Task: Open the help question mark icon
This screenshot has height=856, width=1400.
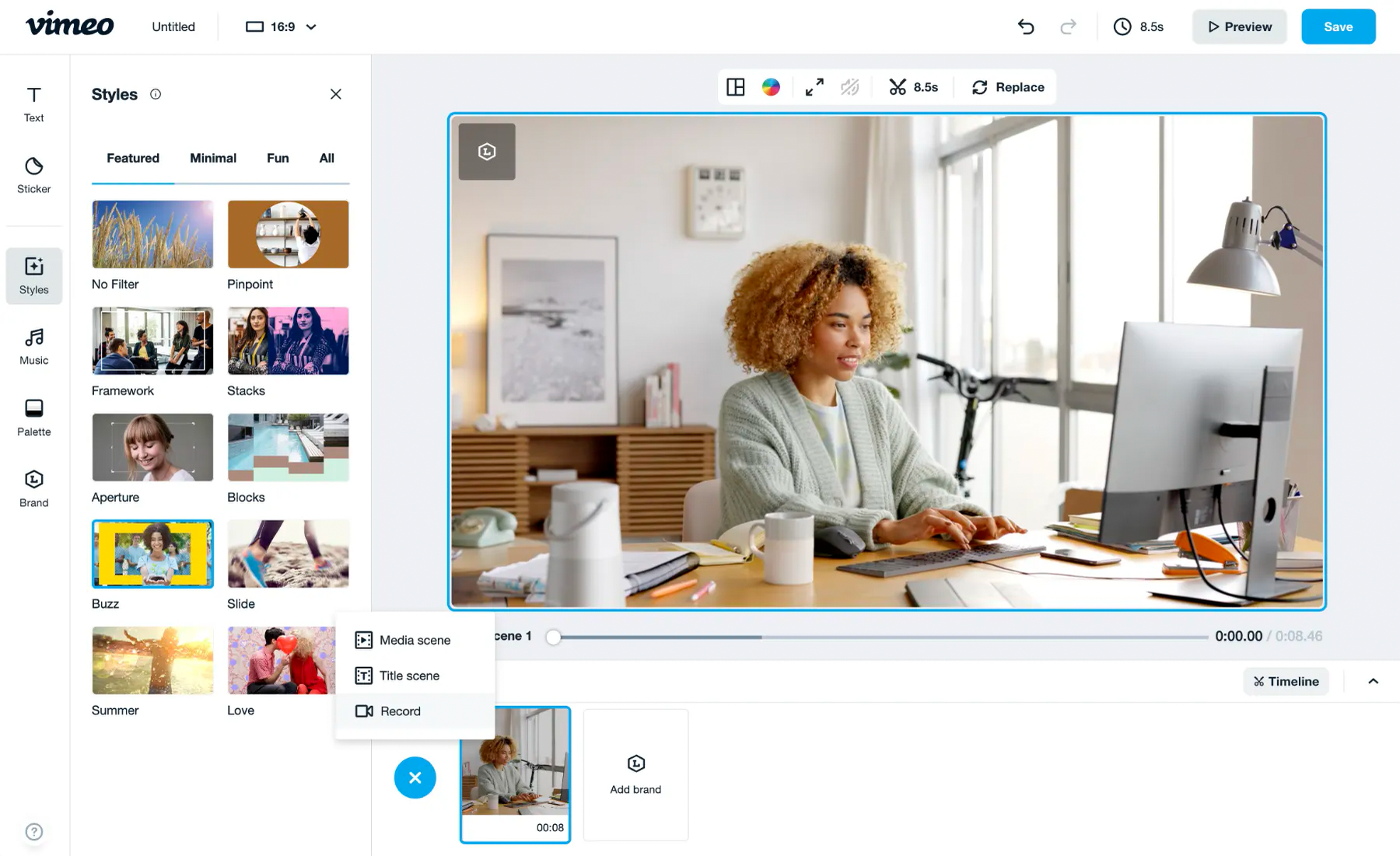Action: pyautogui.click(x=33, y=831)
